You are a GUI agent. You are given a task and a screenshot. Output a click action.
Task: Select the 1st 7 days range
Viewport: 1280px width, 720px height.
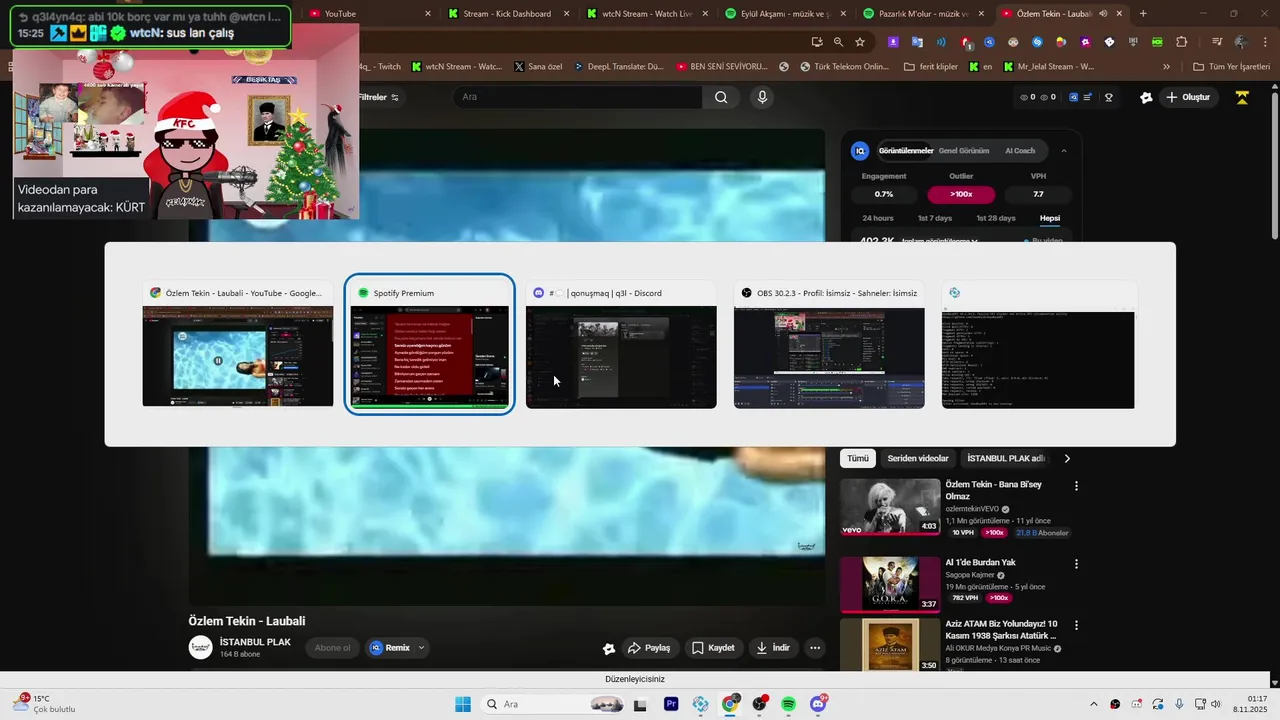(935, 218)
